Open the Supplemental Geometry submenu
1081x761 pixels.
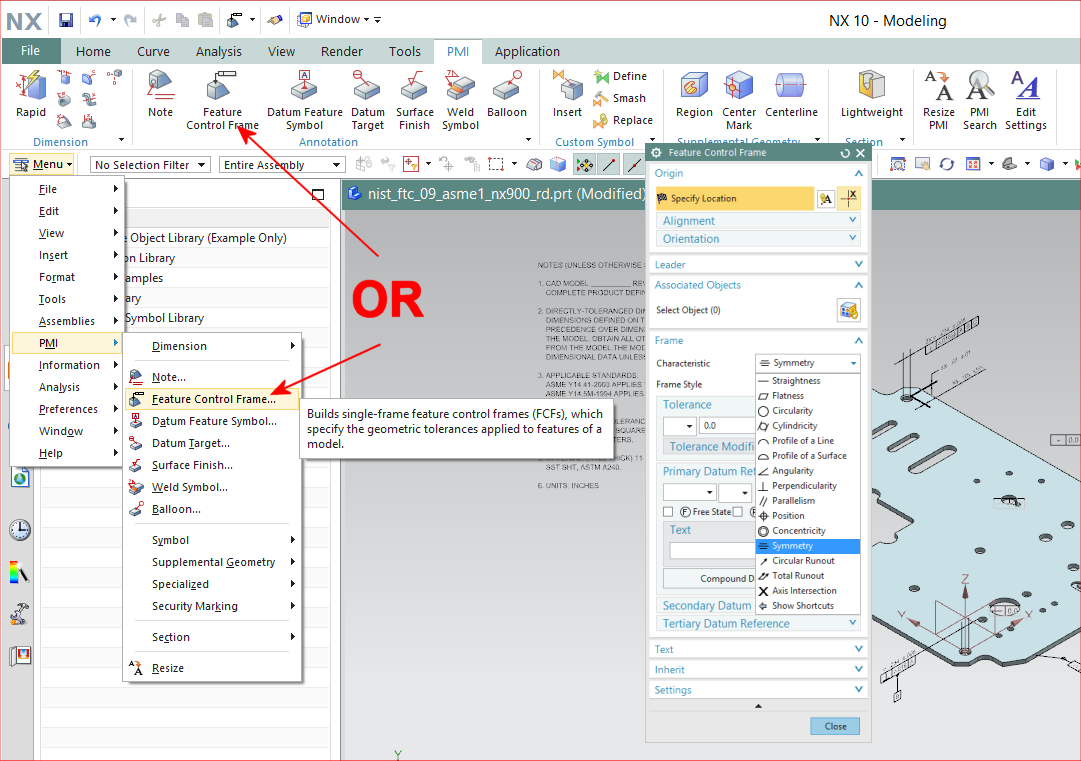point(212,562)
